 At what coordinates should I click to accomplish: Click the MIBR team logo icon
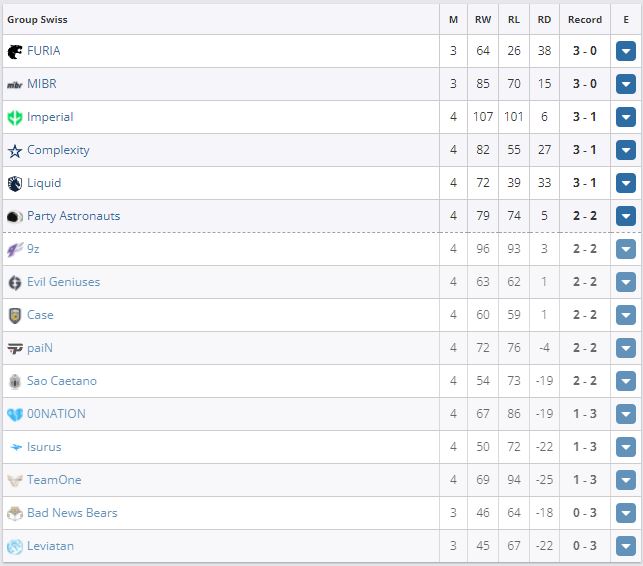coord(15,84)
